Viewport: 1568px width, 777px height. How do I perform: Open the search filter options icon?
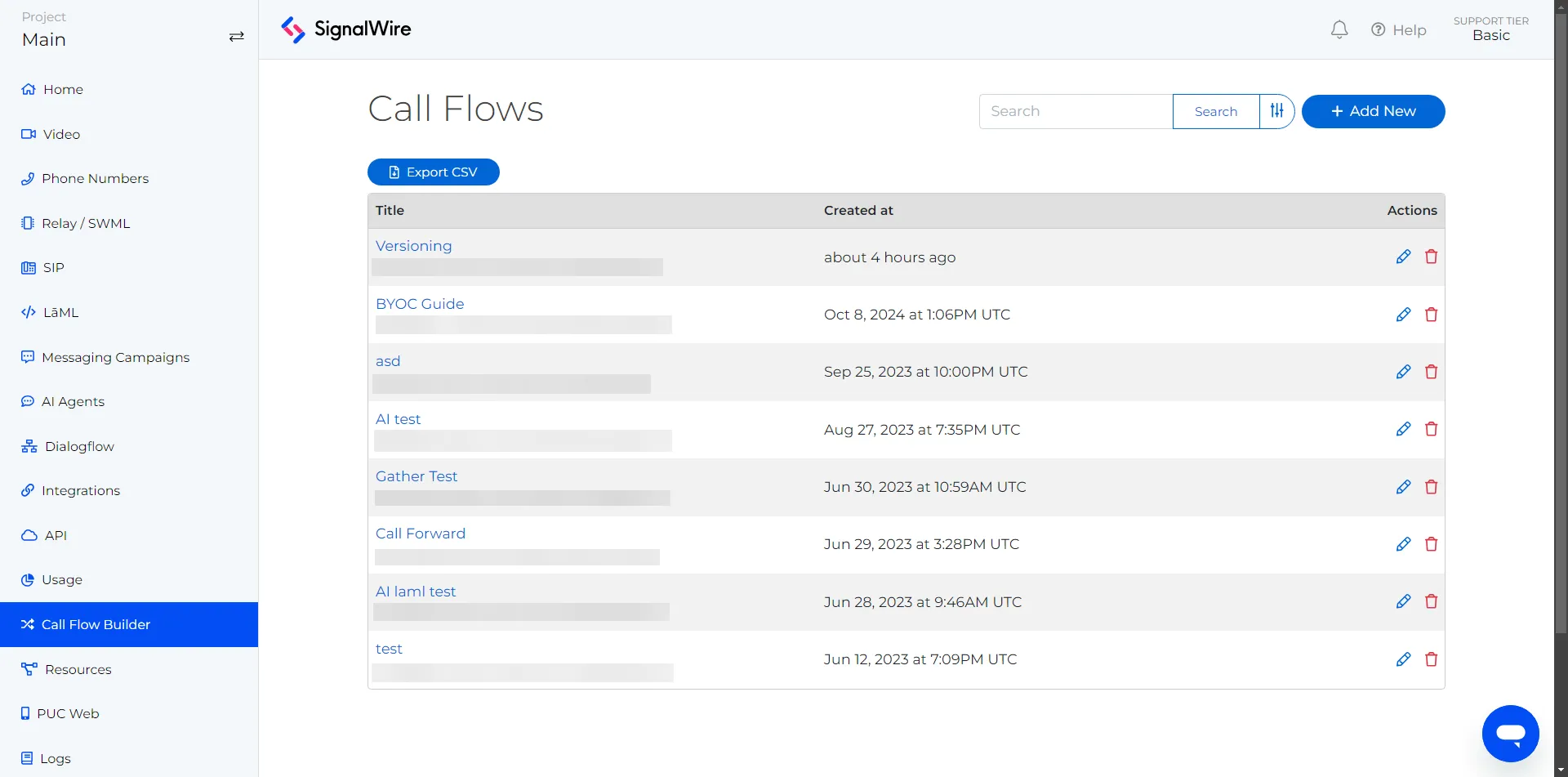point(1276,111)
